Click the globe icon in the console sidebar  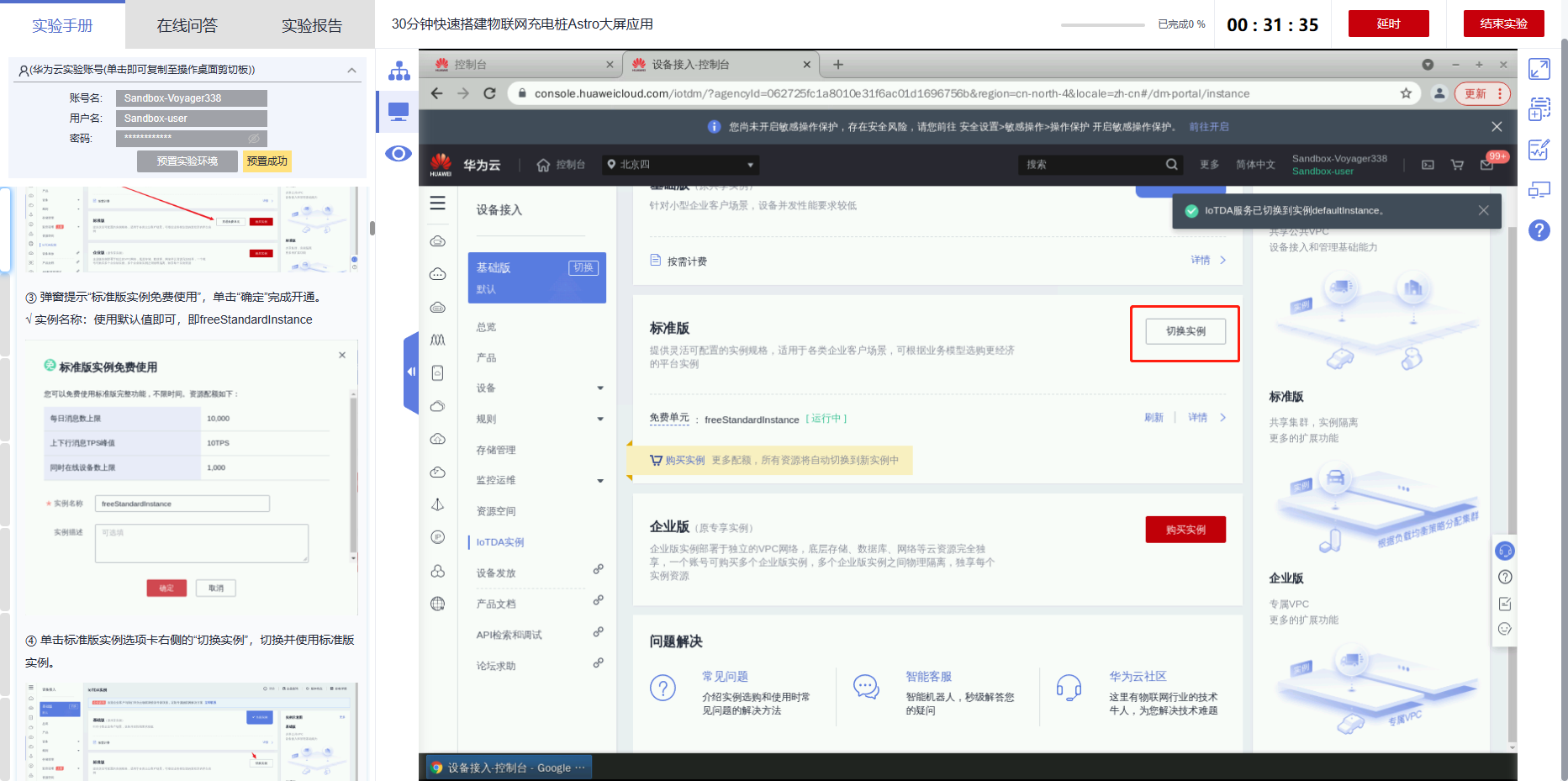438,604
